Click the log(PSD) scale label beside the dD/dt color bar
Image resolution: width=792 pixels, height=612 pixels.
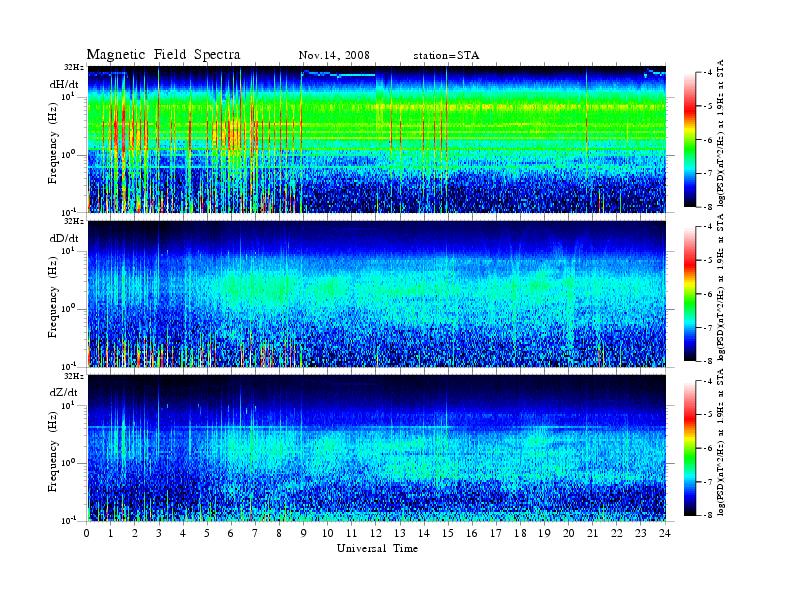coord(721,287)
